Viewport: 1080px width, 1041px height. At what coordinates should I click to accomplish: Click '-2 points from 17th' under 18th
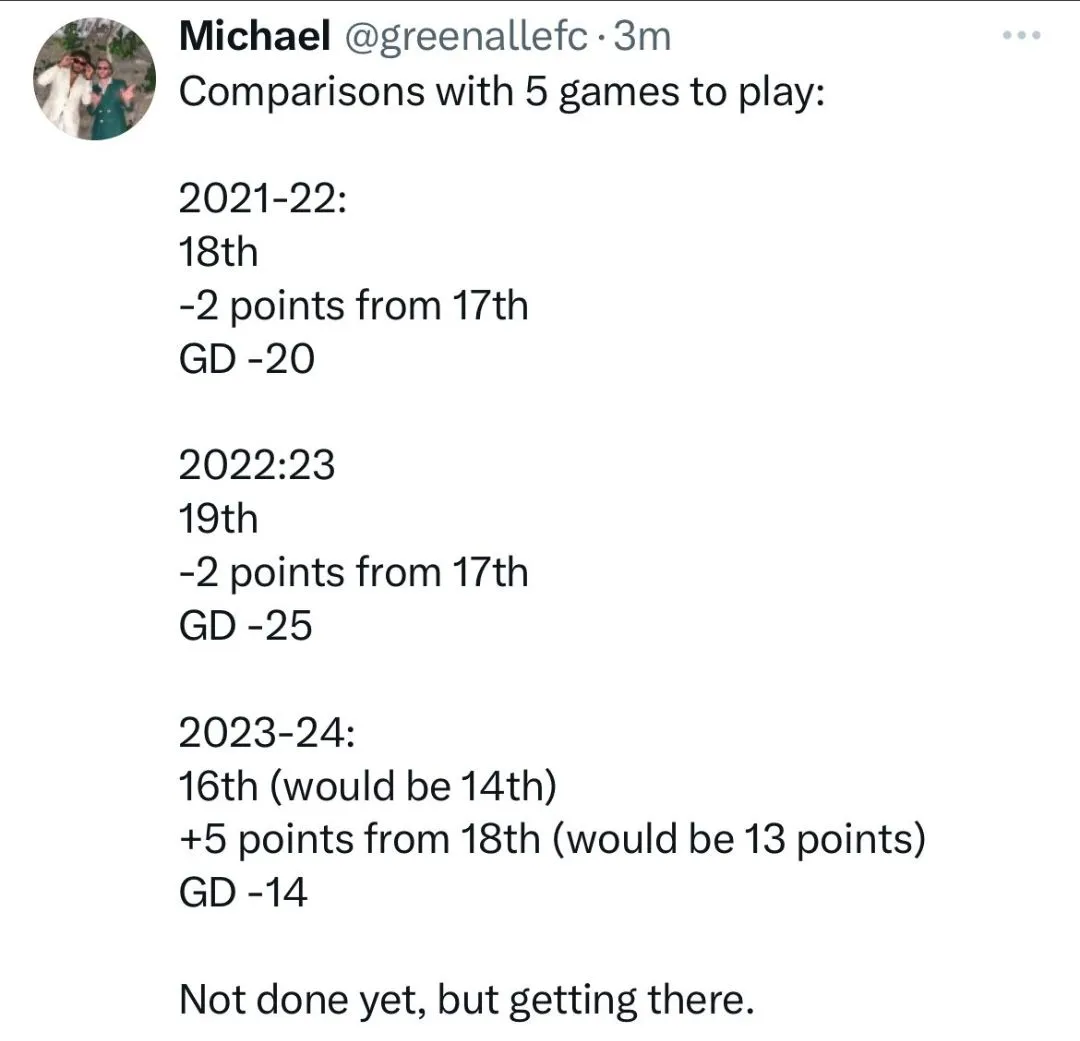click(353, 305)
